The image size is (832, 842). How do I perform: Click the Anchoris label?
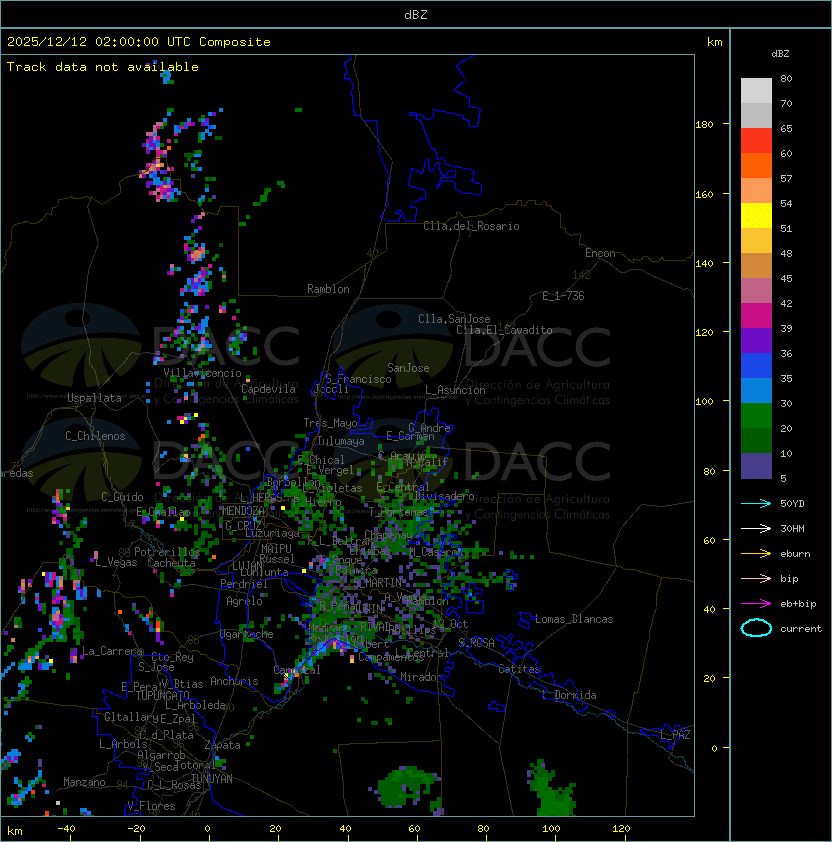(234, 681)
